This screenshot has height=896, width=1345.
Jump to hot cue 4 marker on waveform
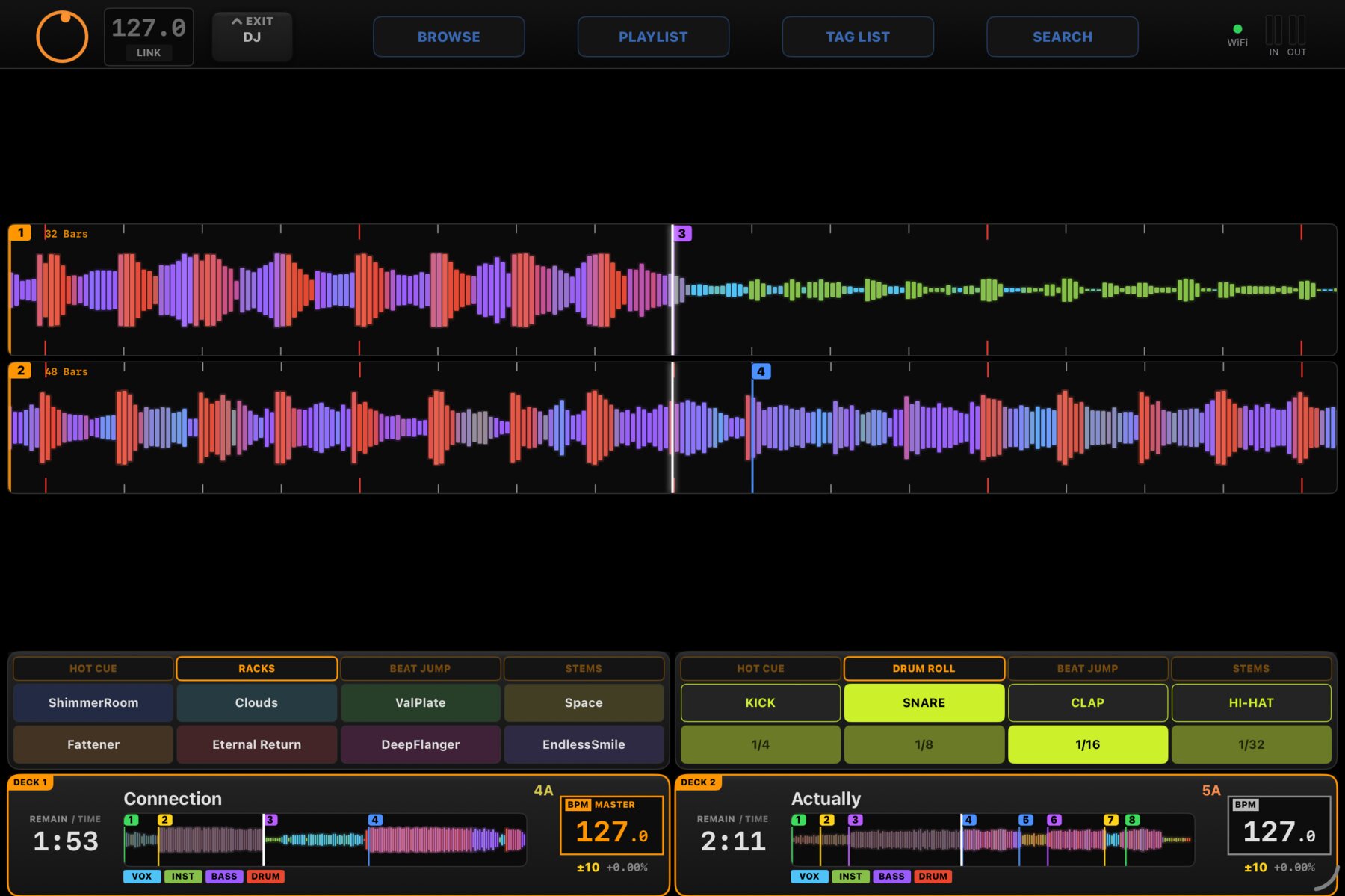point(761,371)
